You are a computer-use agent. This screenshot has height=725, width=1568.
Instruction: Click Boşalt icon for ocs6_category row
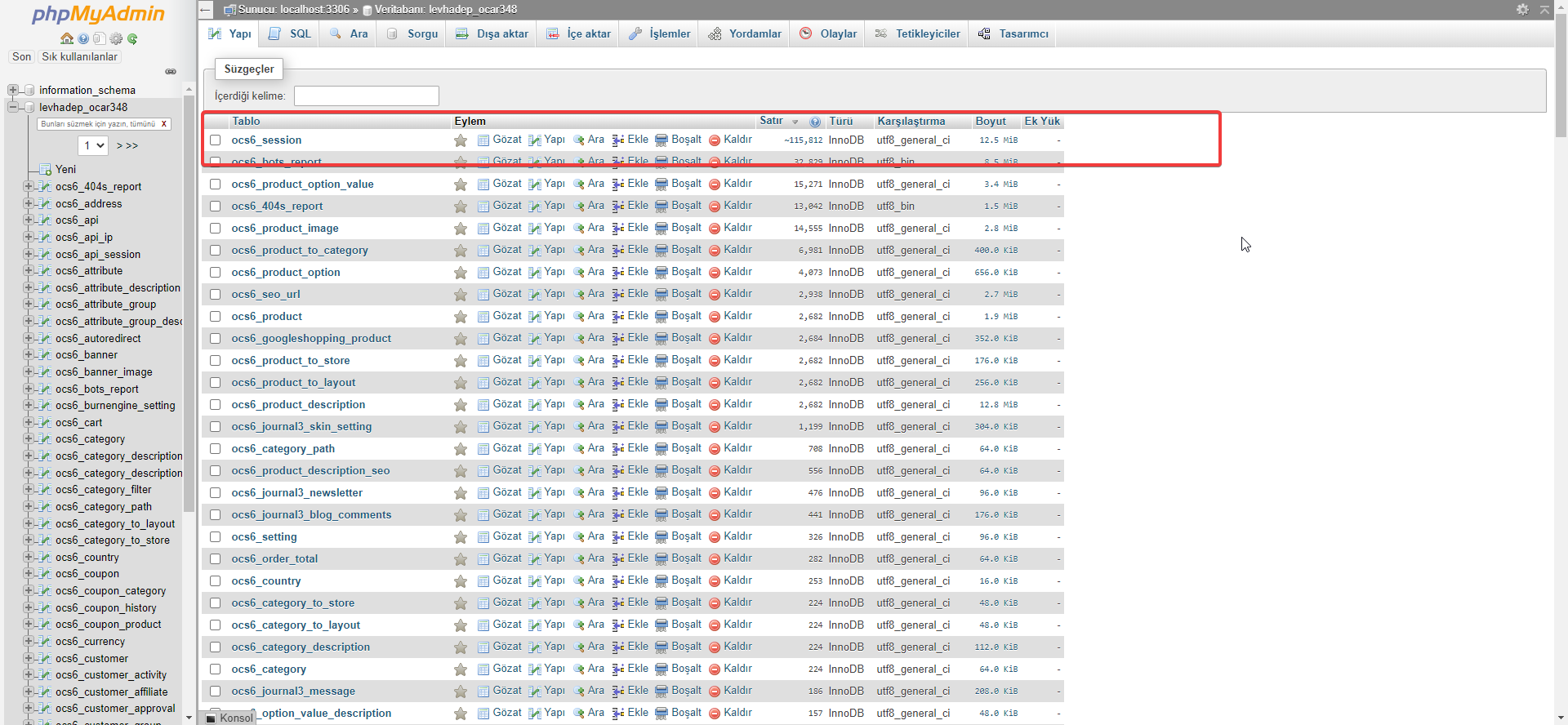pos(661,669)
